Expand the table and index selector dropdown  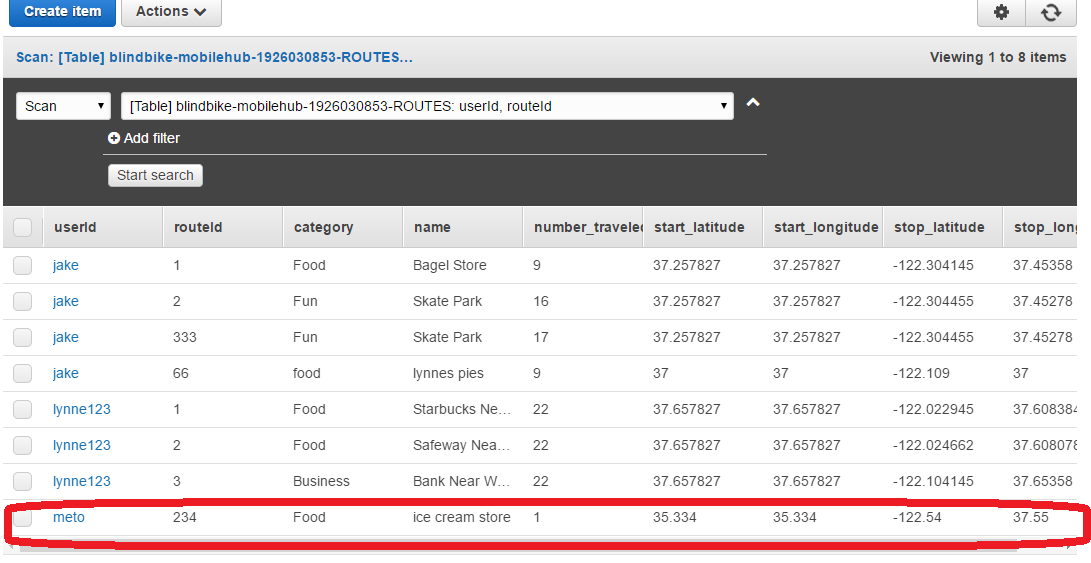coord(427,106)
